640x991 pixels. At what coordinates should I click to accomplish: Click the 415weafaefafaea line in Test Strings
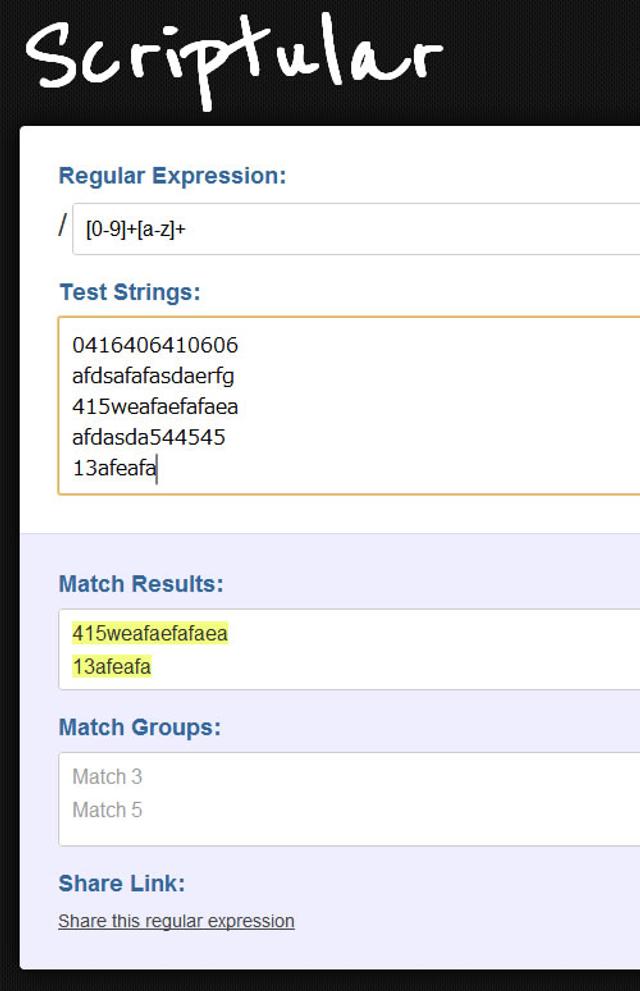point(155,406)
